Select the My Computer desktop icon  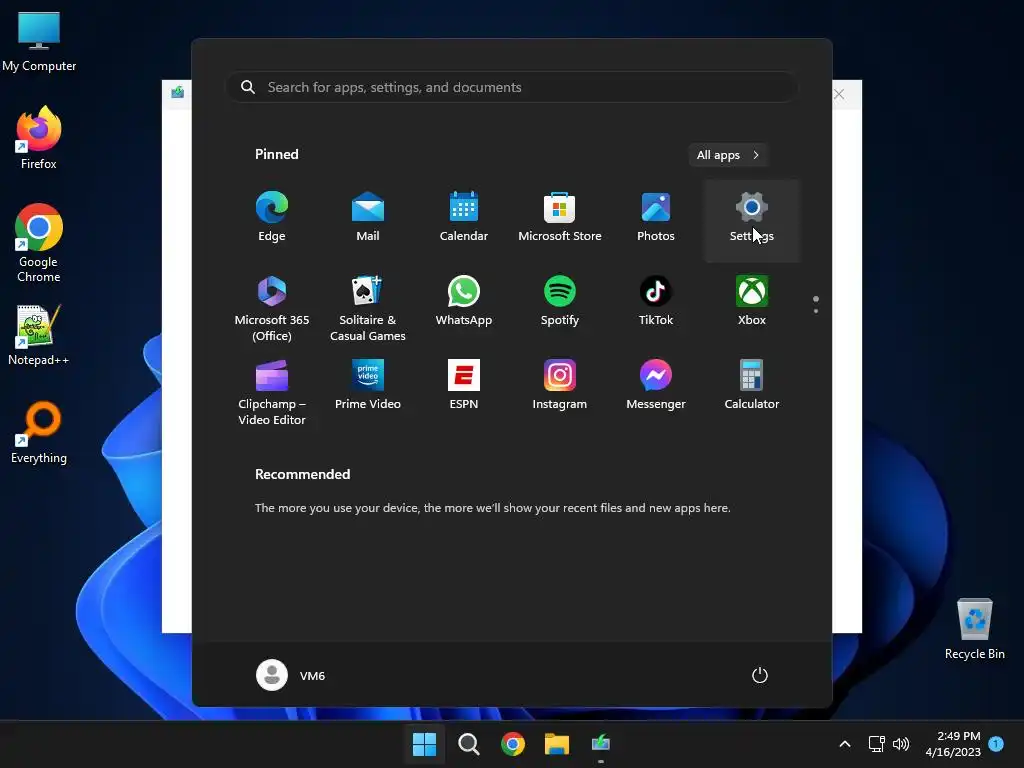pyautogui.click(x=39, y=42)
